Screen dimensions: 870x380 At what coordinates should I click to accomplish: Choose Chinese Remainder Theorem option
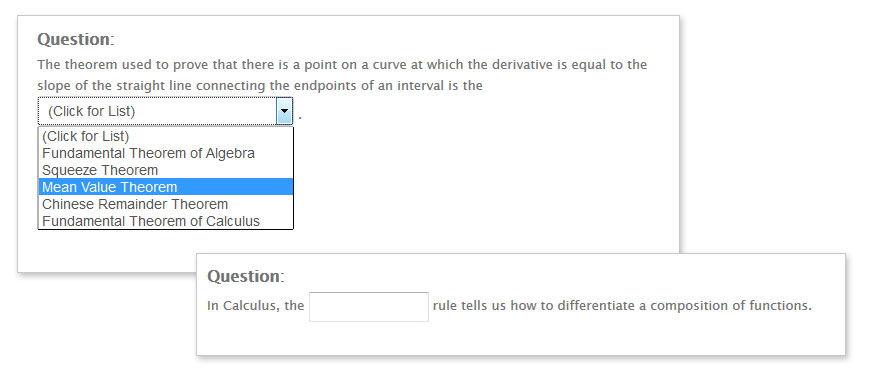[165, 204]
